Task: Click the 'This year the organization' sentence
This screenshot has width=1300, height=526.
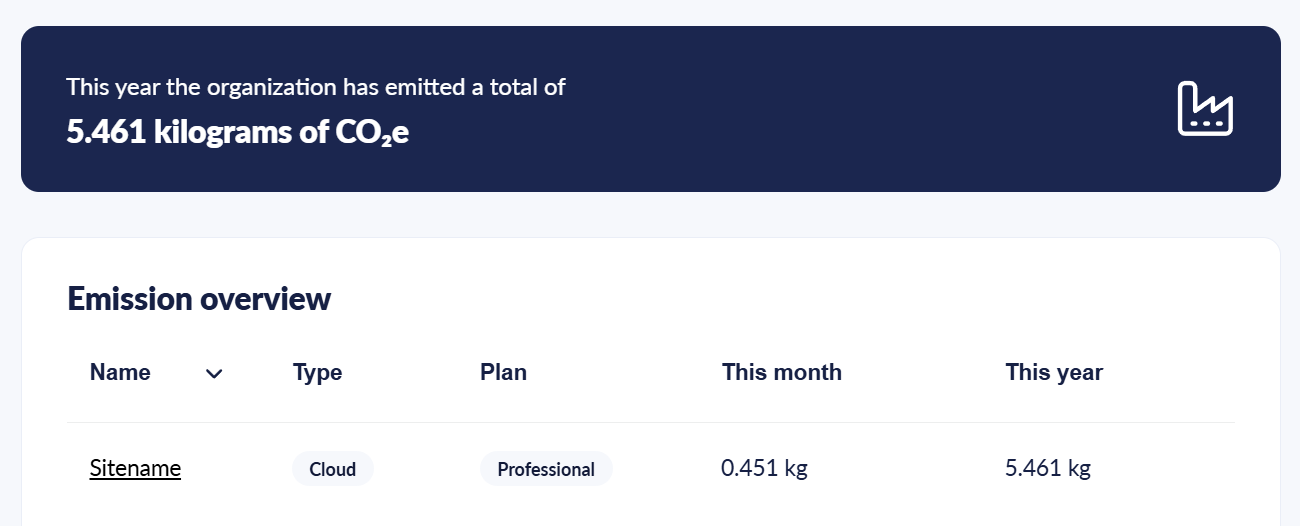Action: (x=316, y=87)
